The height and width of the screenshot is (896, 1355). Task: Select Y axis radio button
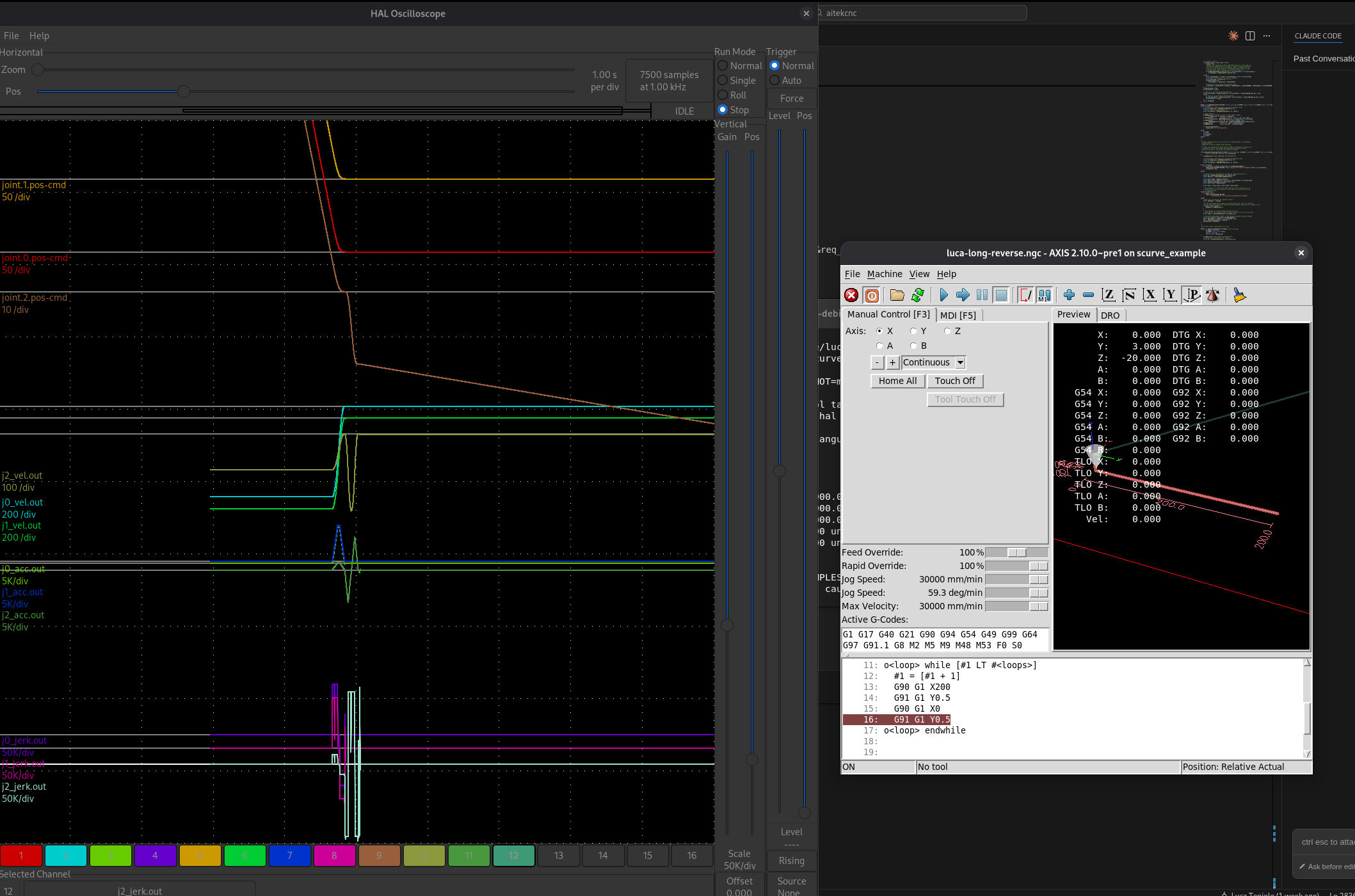pos(914,331)
